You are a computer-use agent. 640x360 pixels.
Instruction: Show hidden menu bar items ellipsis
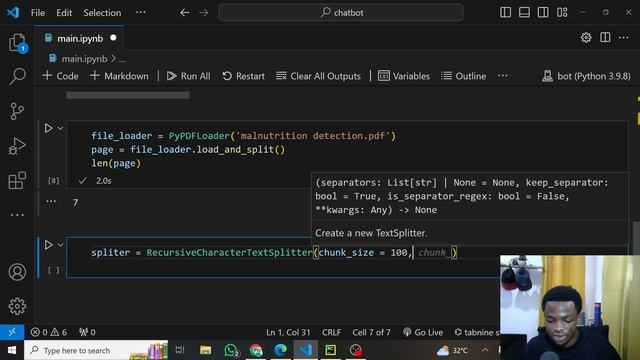(x=141, y=12)
